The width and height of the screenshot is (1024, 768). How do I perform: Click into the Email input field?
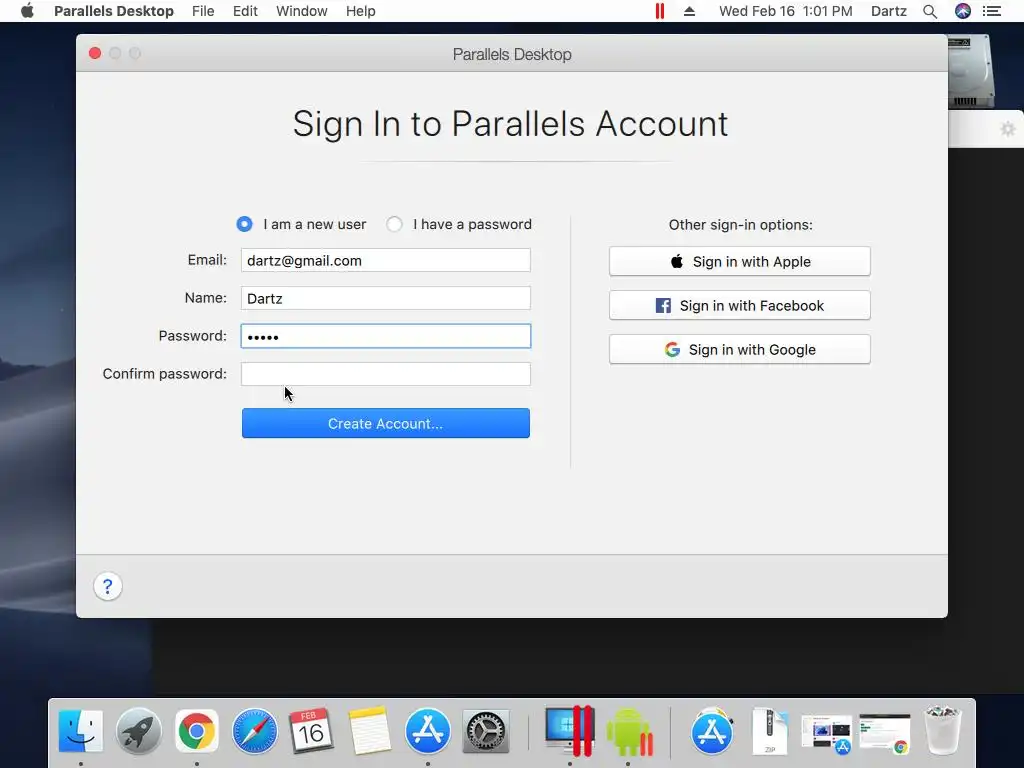[x=385, y=261]
